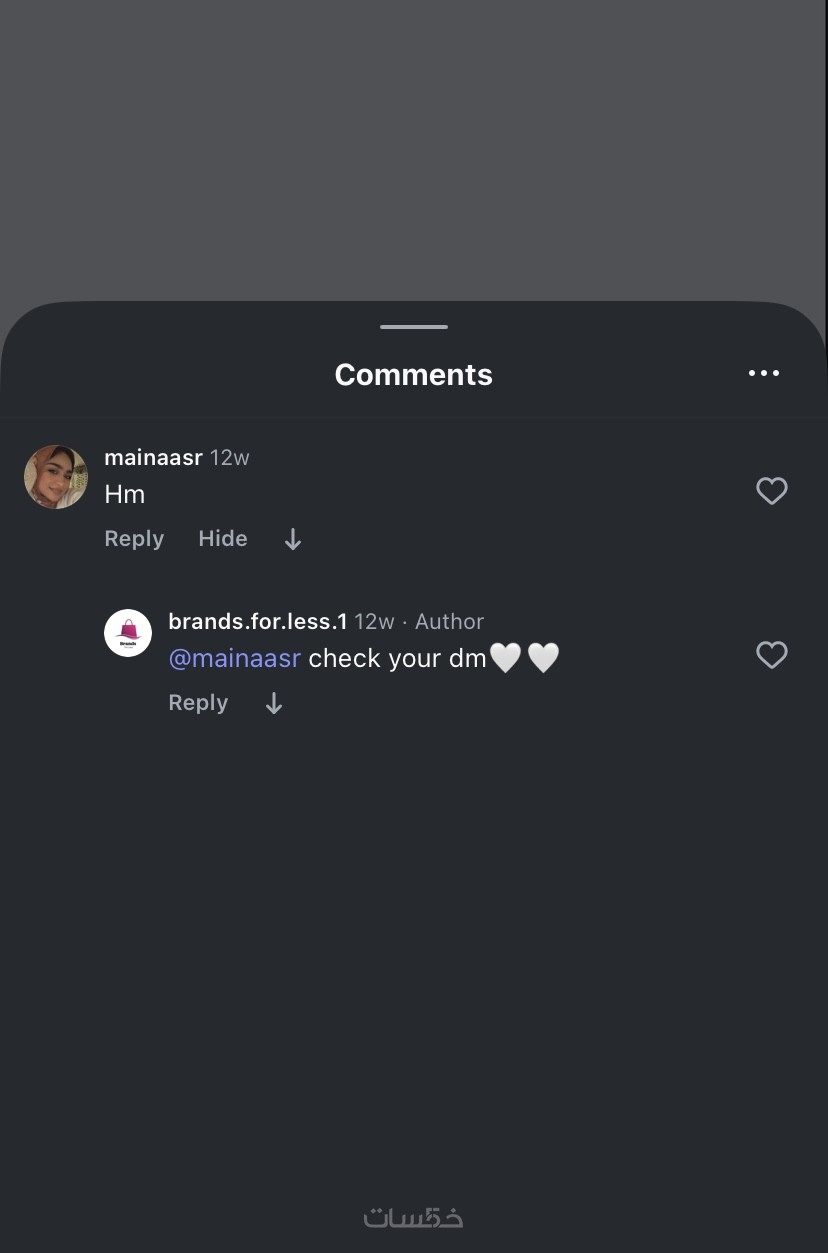Screen dimensions: 828x1253
Task: Click the drag handle atop the comments sheet
Action: [x=413, y=327]
